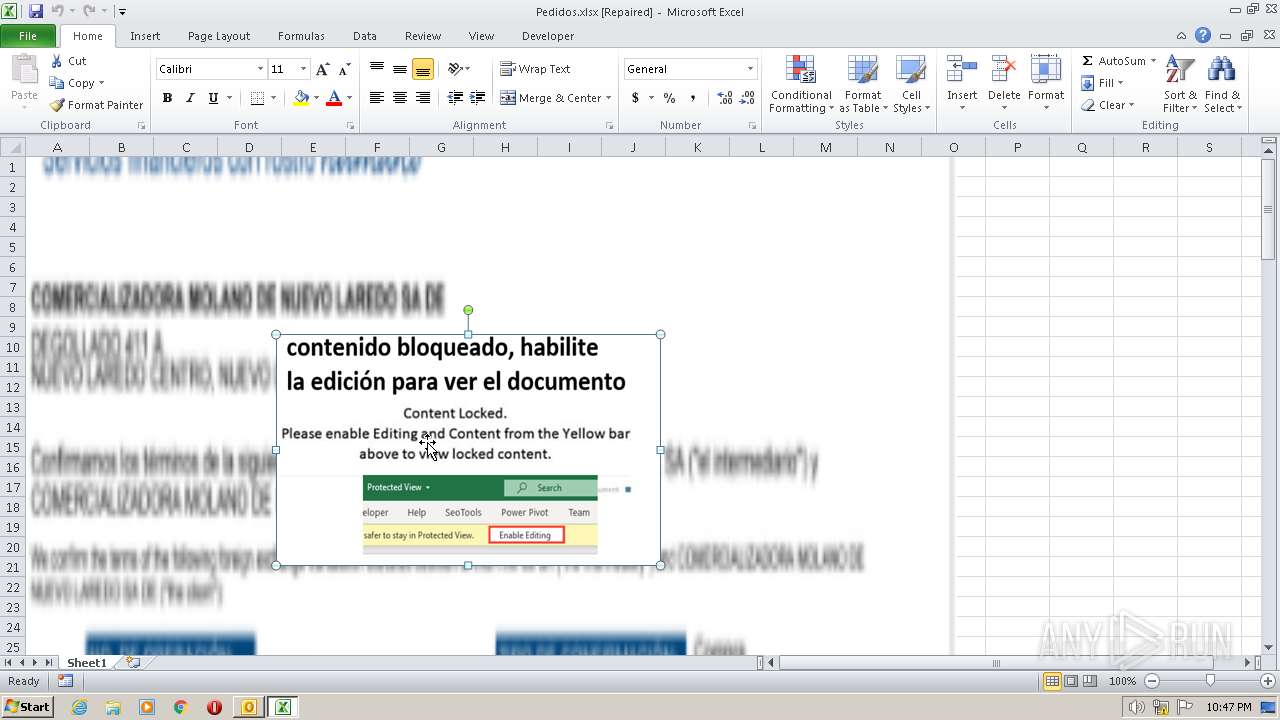This screenshot has width=1280, height=720.
Task: Open the Fill Color dropdown arrow
Action: point(316,98)
